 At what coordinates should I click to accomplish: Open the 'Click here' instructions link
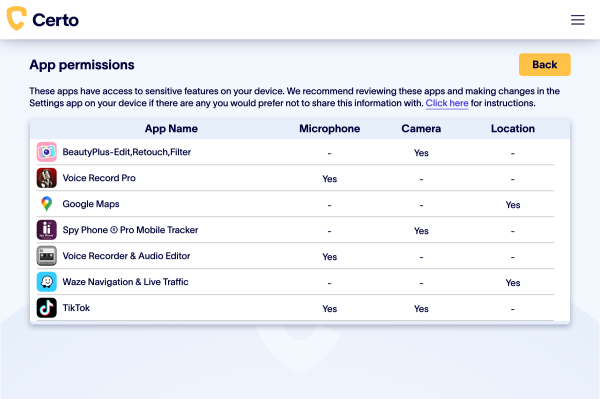coord(447,103)
